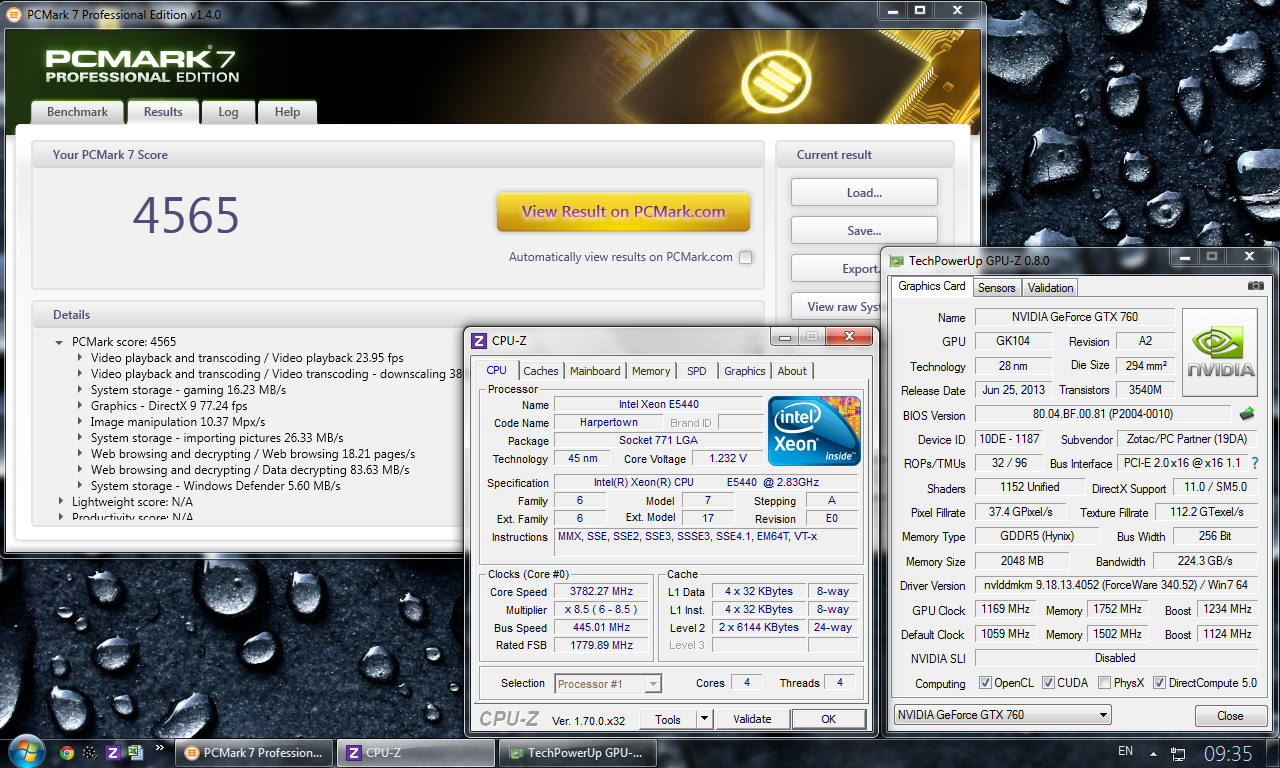Viewport: 1280px width, 768px height.
Task: Open the Log tab in PCMark
Action: [228, 112]
